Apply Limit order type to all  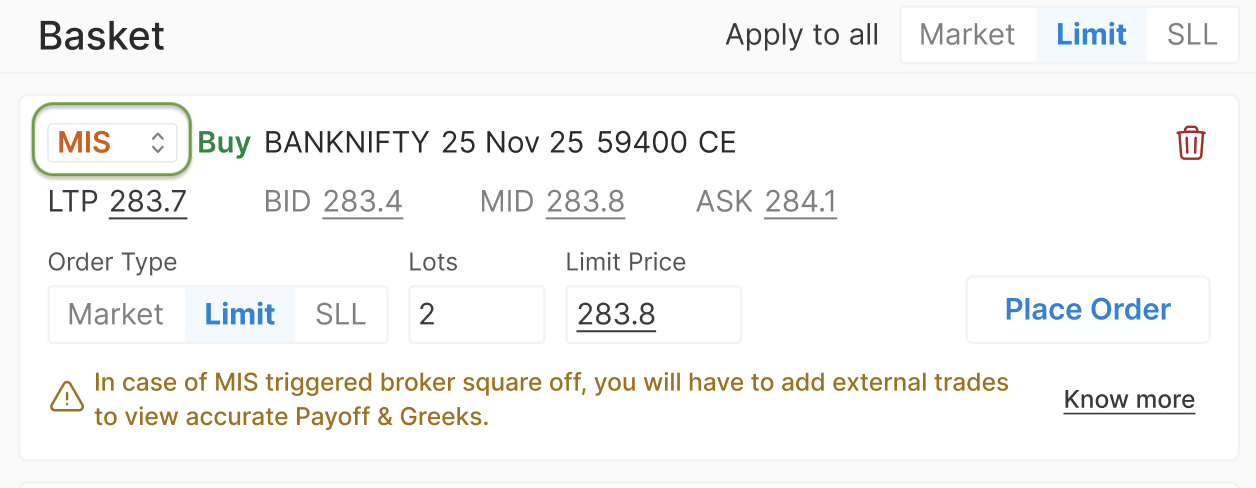[1091, 35]
